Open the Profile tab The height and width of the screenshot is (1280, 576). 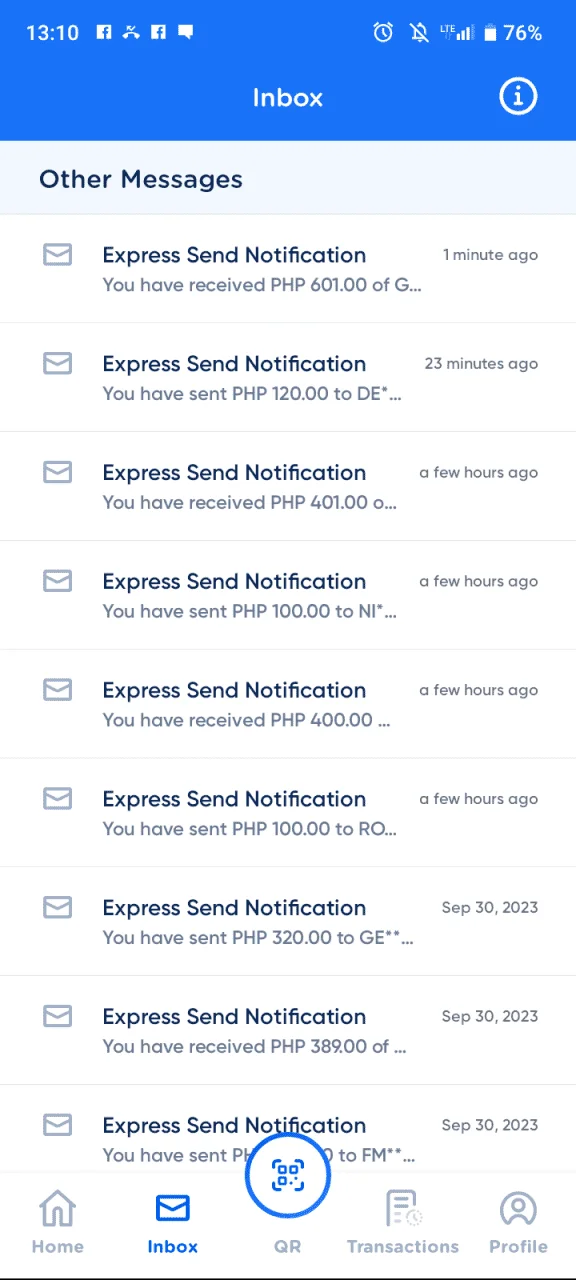point(518,1222)
